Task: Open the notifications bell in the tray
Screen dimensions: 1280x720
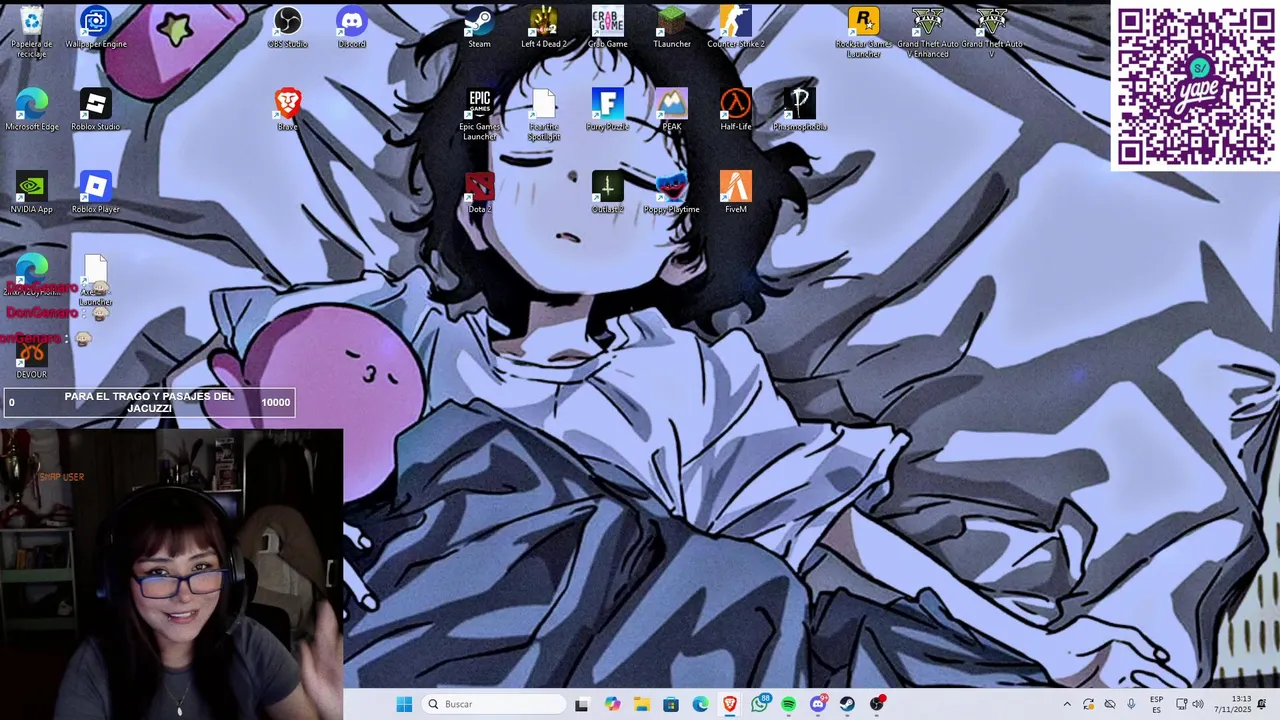Action: [1262, 704]
